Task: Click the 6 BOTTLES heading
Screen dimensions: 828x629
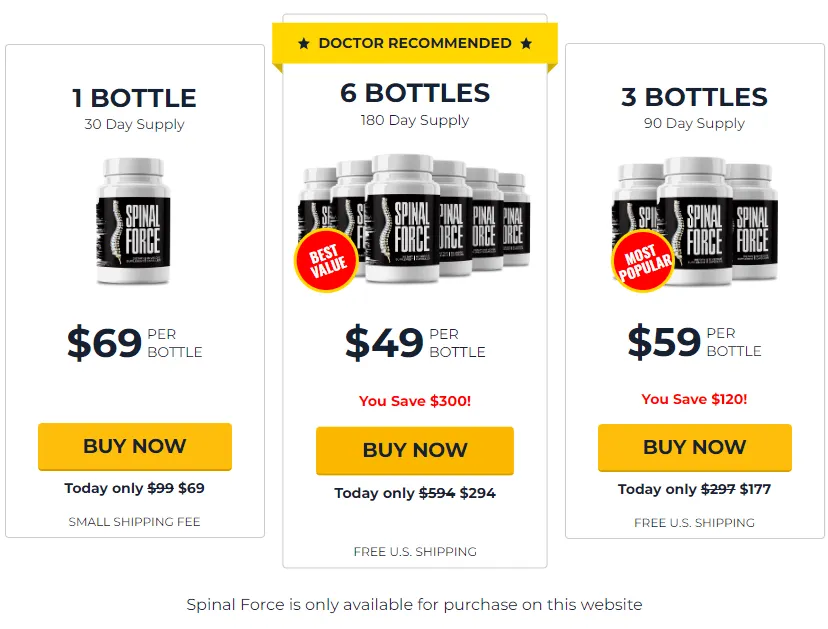Action: [415, 93]
